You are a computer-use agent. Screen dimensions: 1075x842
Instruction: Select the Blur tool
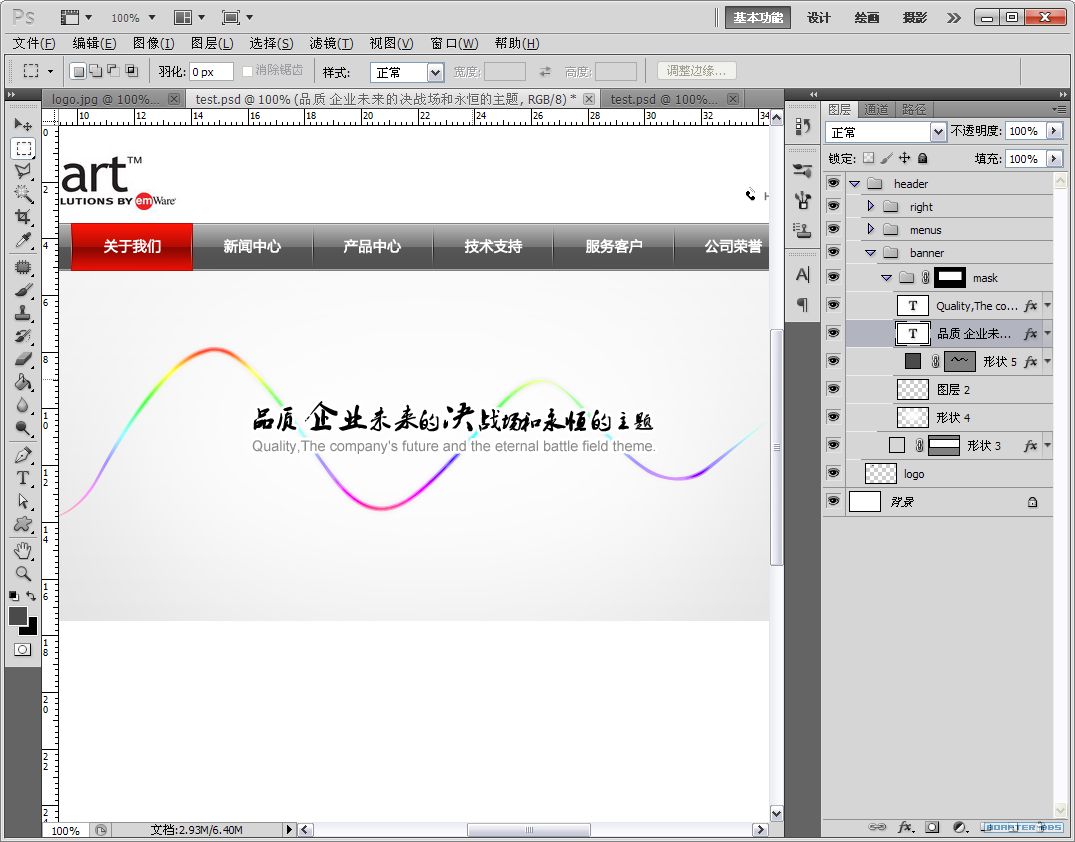pyautogui.click(x=23, y=405)
